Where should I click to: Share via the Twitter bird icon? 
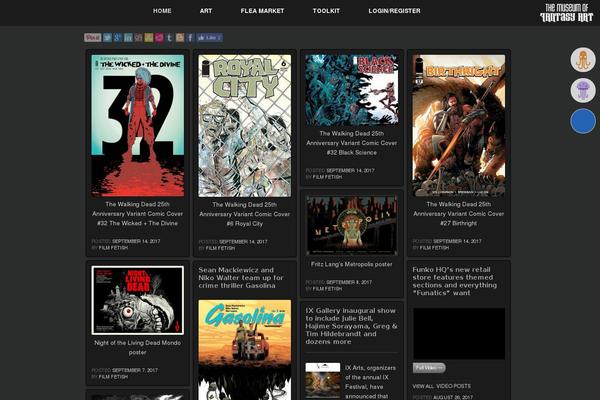[x=108, y=38]
